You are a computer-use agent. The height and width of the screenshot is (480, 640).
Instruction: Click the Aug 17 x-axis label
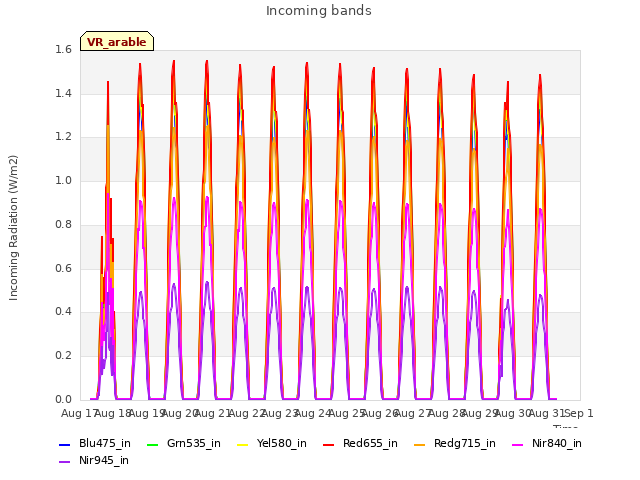pyautogui.click(x=78, y=413)
